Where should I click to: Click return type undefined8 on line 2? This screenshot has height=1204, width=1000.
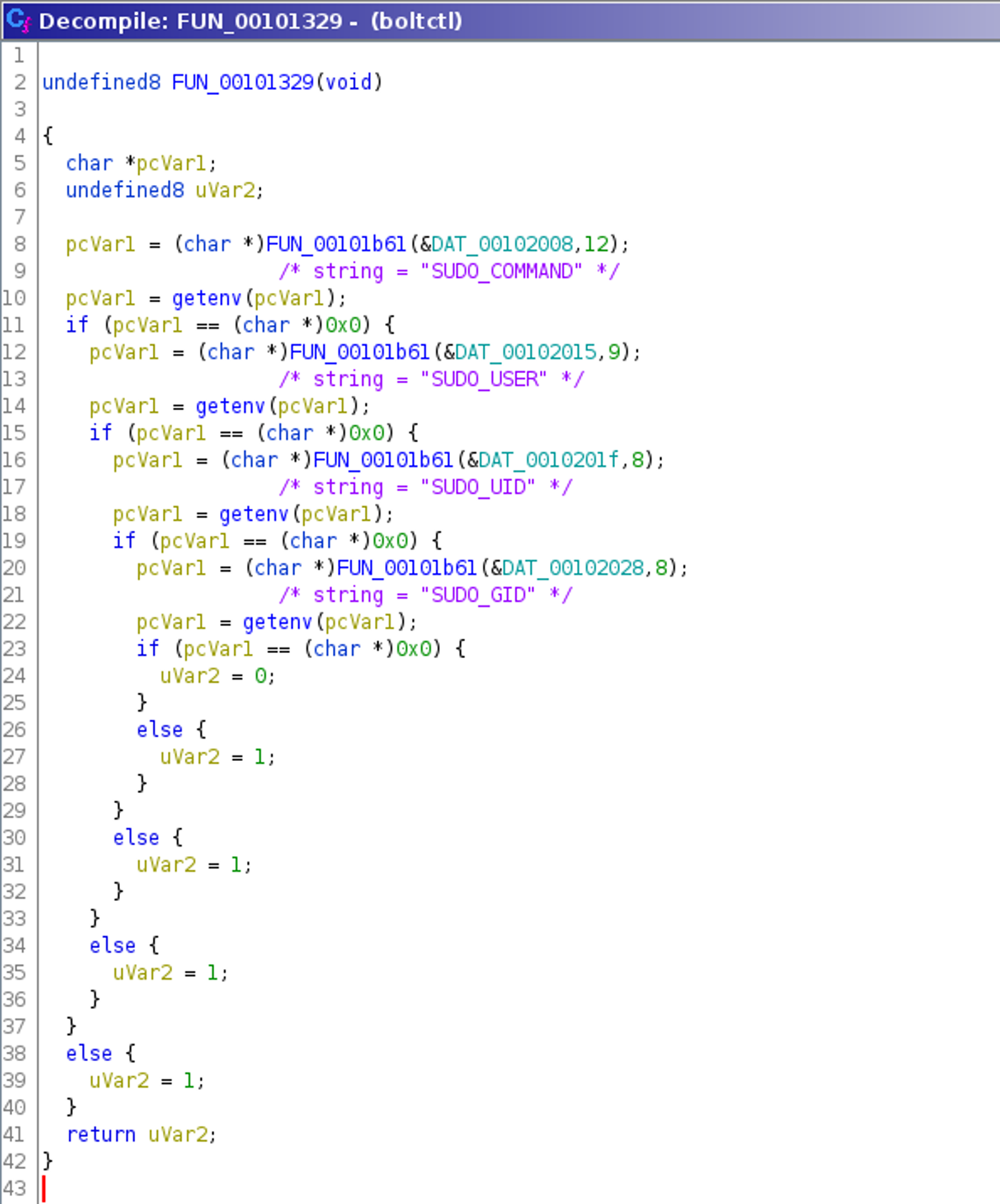(x=101, y=82)
